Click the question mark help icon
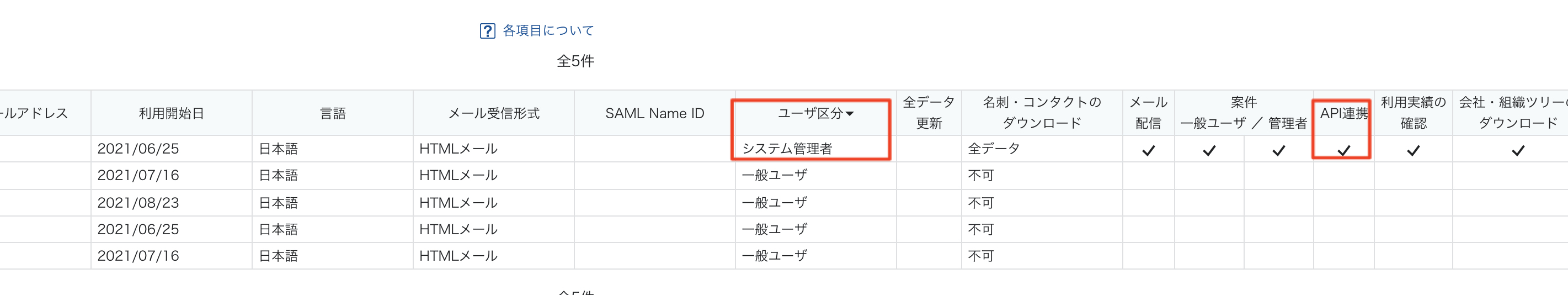The height and width of the screenshot is (295, 1568). pyautogui.click(x=487, y=30)
